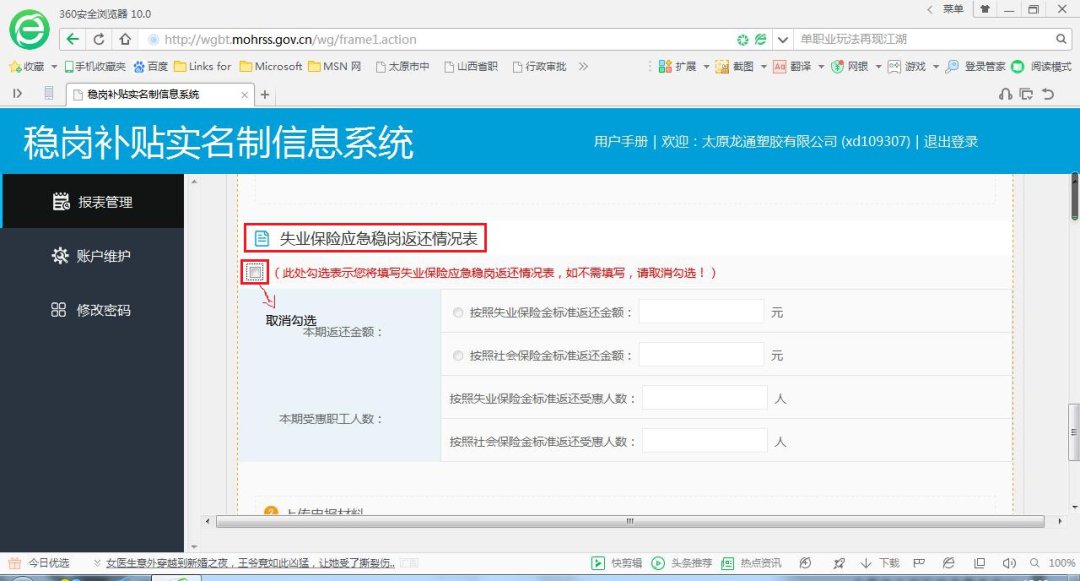Click the 退出登录 link
Image resolution: width=1080 pixels, height=581 pixels.
[950, 142]
